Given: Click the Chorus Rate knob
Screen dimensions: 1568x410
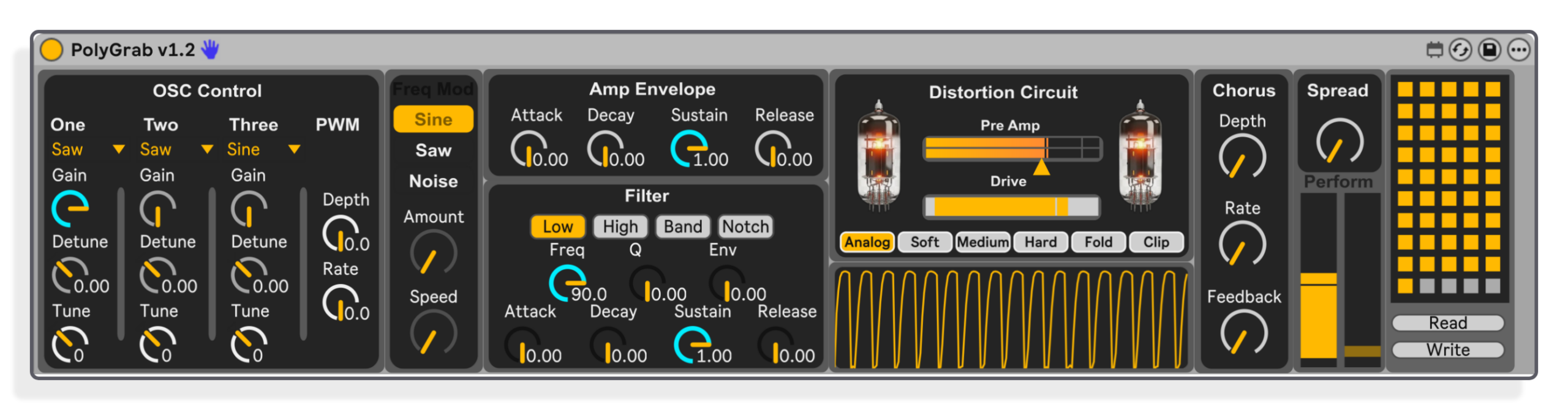Looking at the screenshot, I should point(1242,244).
